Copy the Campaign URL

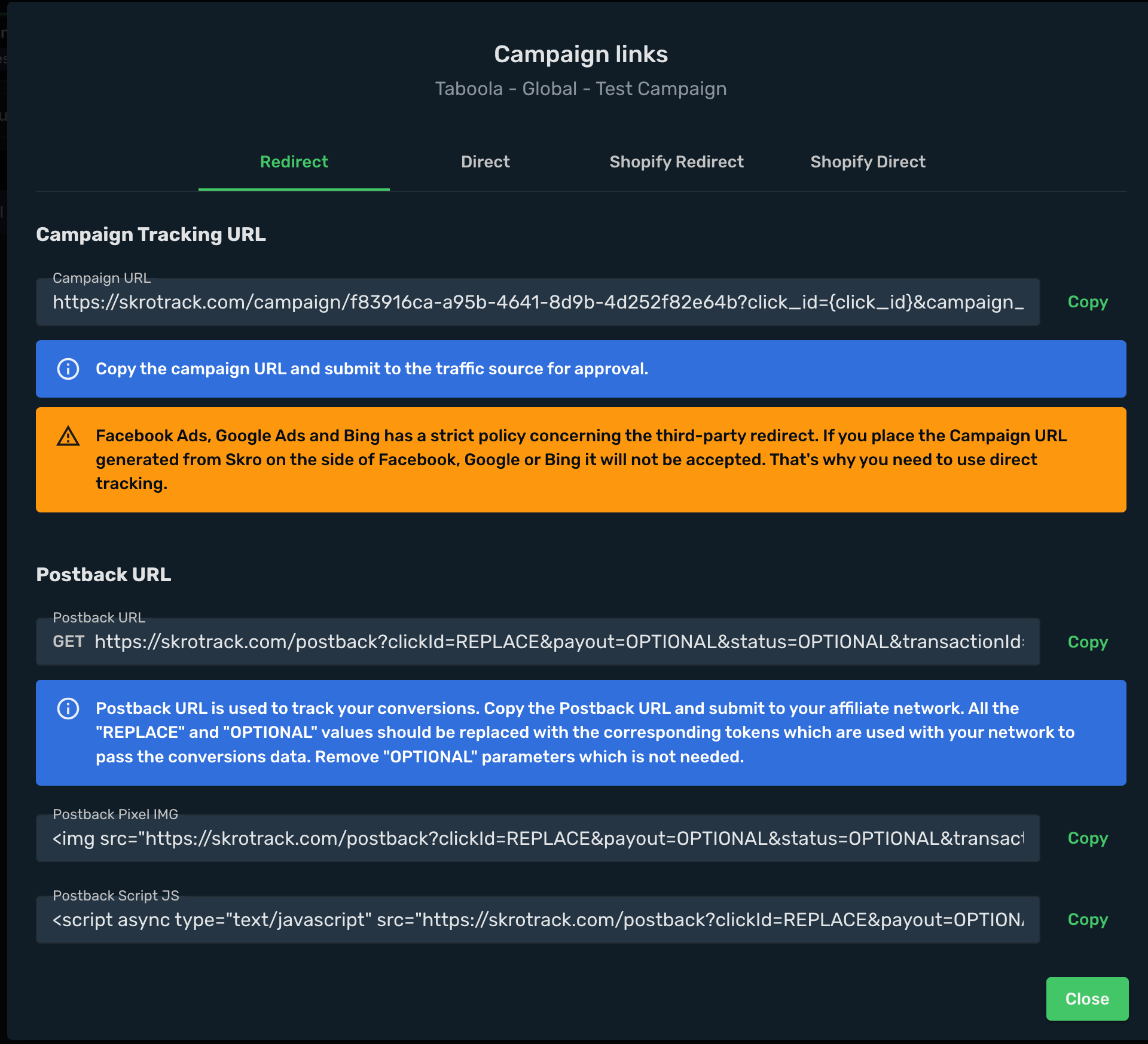pyautogui.click(x=1088, y=302)
